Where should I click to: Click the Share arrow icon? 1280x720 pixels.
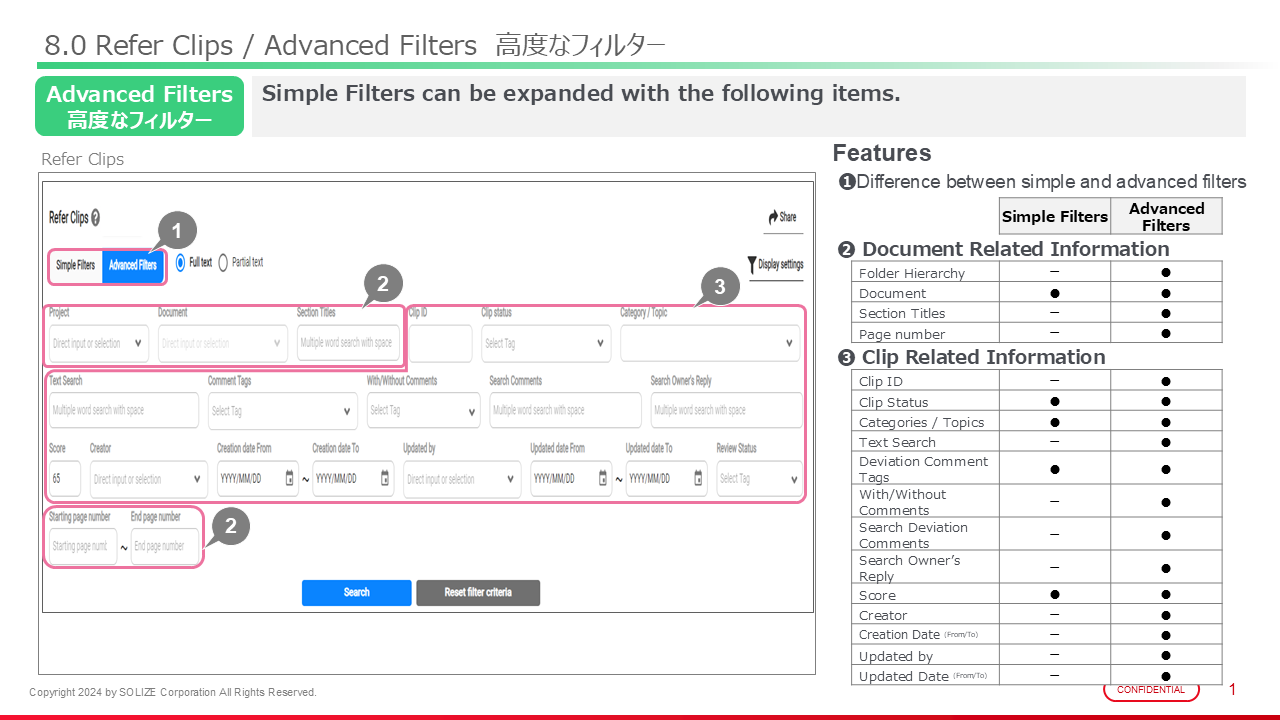pos(773,217)
